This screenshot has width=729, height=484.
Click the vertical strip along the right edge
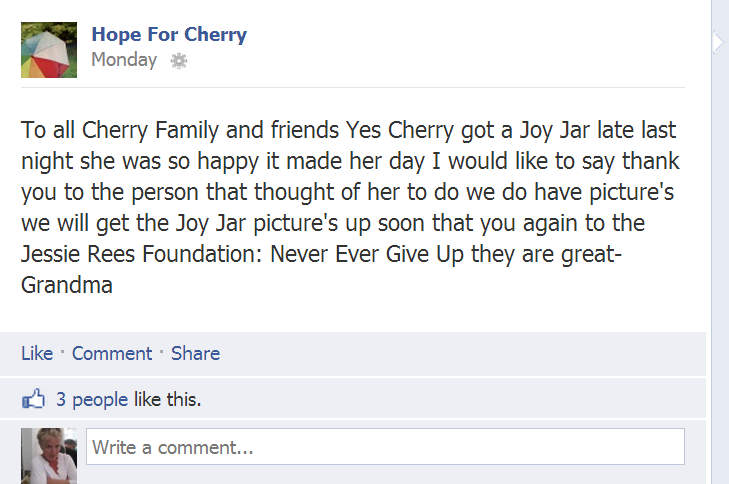(x=720, y=242)
